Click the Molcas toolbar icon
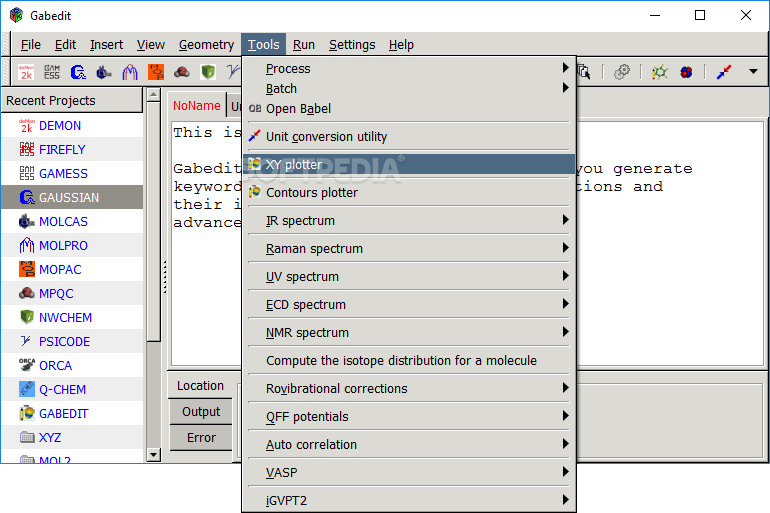770x513 pixels. pos(104,72)
